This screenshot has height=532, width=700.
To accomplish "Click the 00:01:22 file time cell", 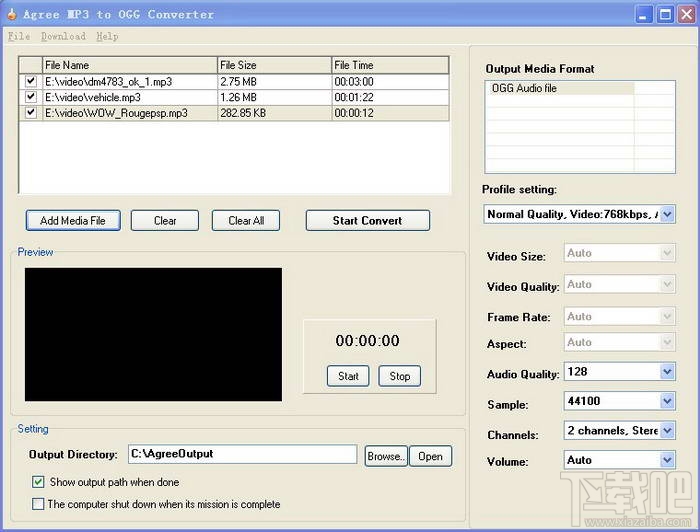I will tap(390, 97).
